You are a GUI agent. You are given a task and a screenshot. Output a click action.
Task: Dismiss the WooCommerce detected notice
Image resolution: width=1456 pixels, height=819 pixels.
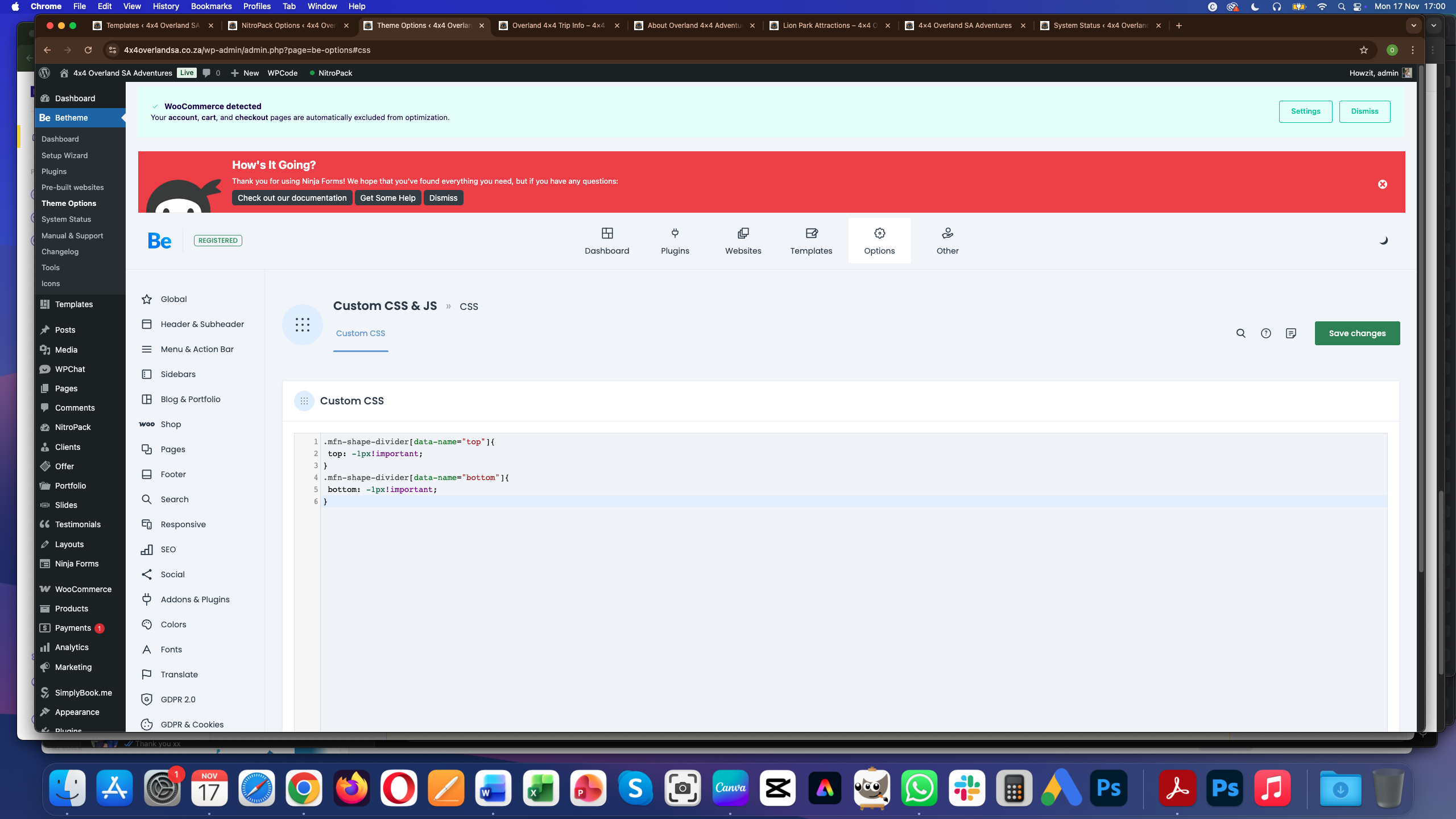coord(1364,111)
